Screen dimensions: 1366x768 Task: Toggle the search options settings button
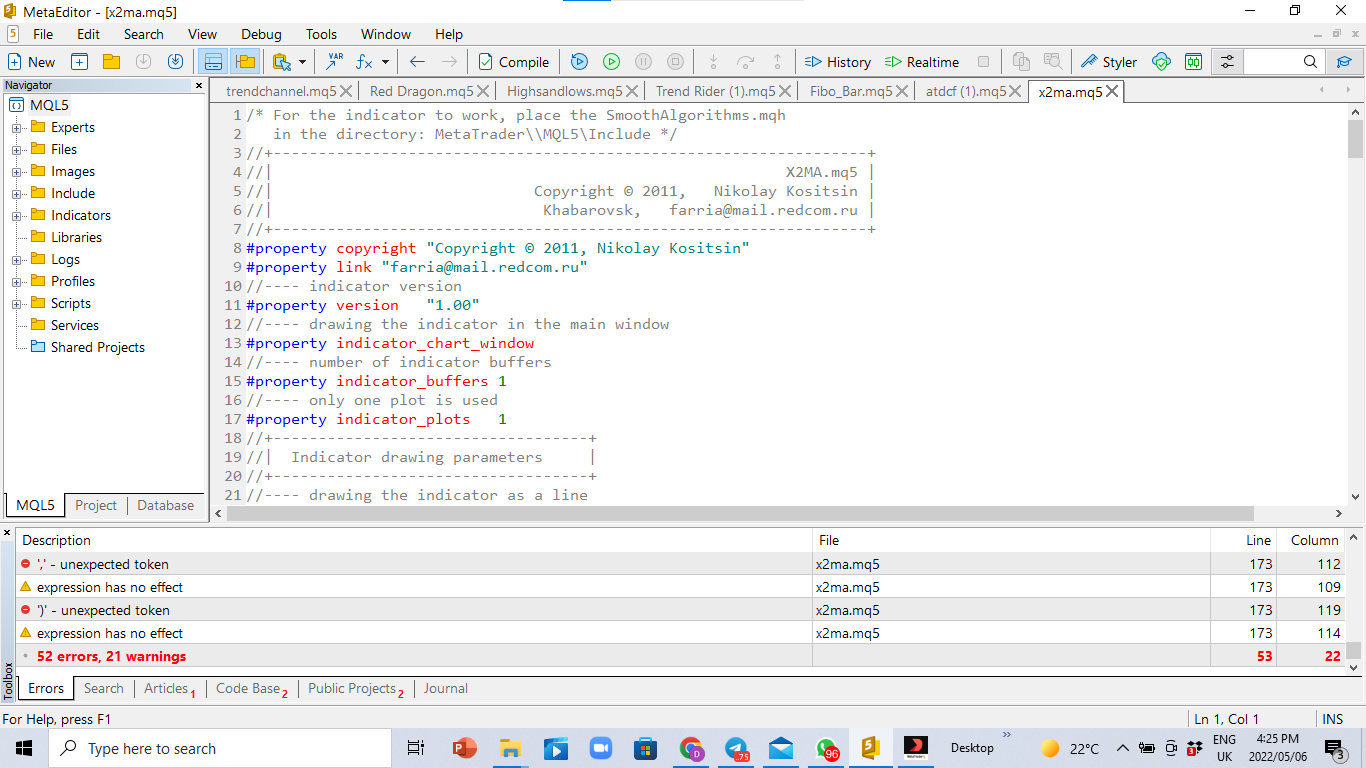tap(1227, 62)
